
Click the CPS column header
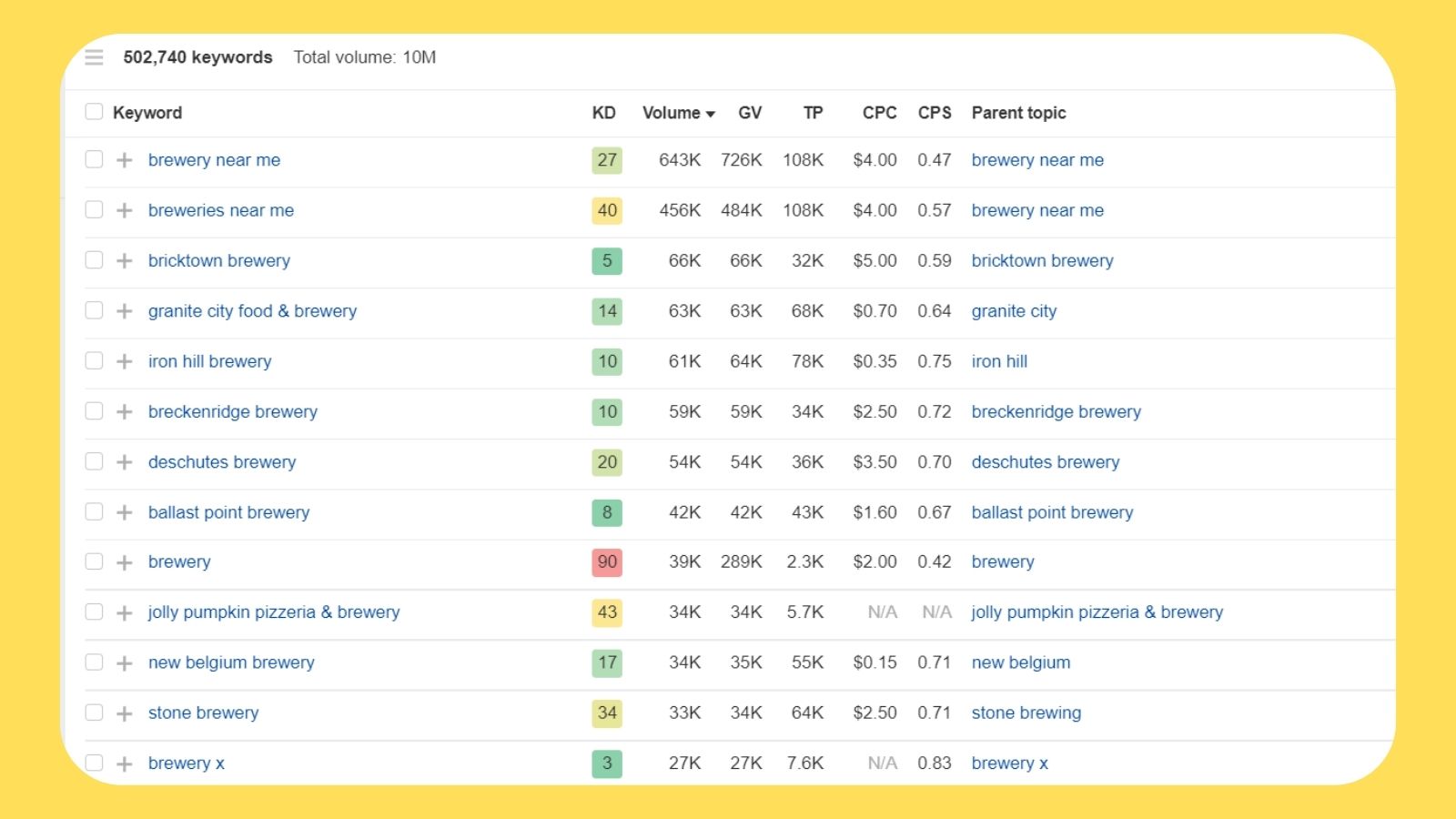point(935,113)
